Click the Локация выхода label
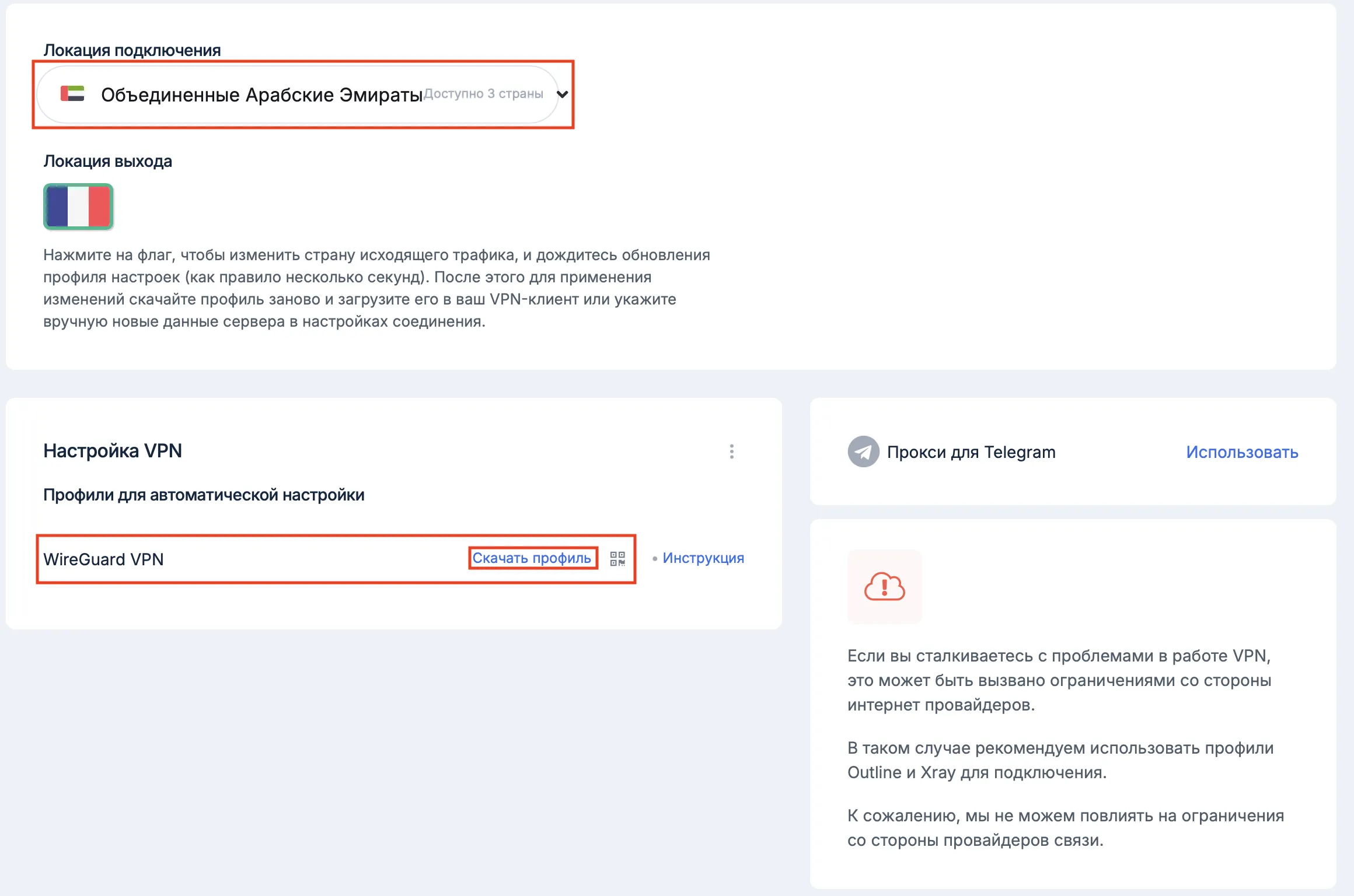The height and width of the screenshot is (896, 1354). tap(107, 162)
